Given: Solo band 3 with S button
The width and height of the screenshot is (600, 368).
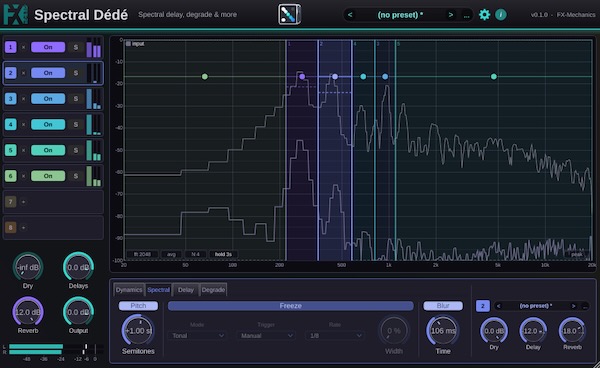Looking at the screenshot, I should pyautogui.click(x=76, y=99).
